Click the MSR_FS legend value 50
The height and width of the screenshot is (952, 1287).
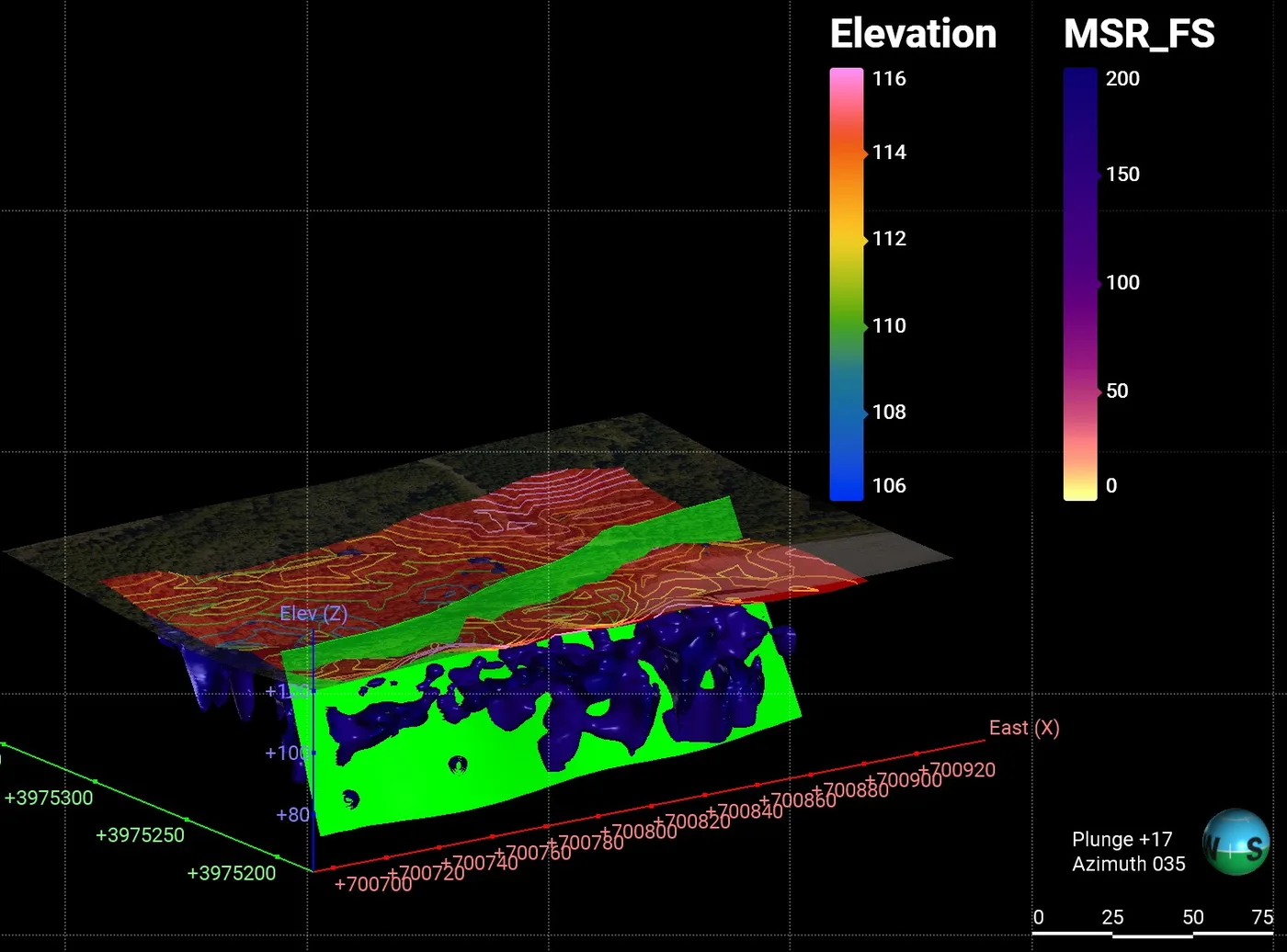click(x=1117, y=391)
